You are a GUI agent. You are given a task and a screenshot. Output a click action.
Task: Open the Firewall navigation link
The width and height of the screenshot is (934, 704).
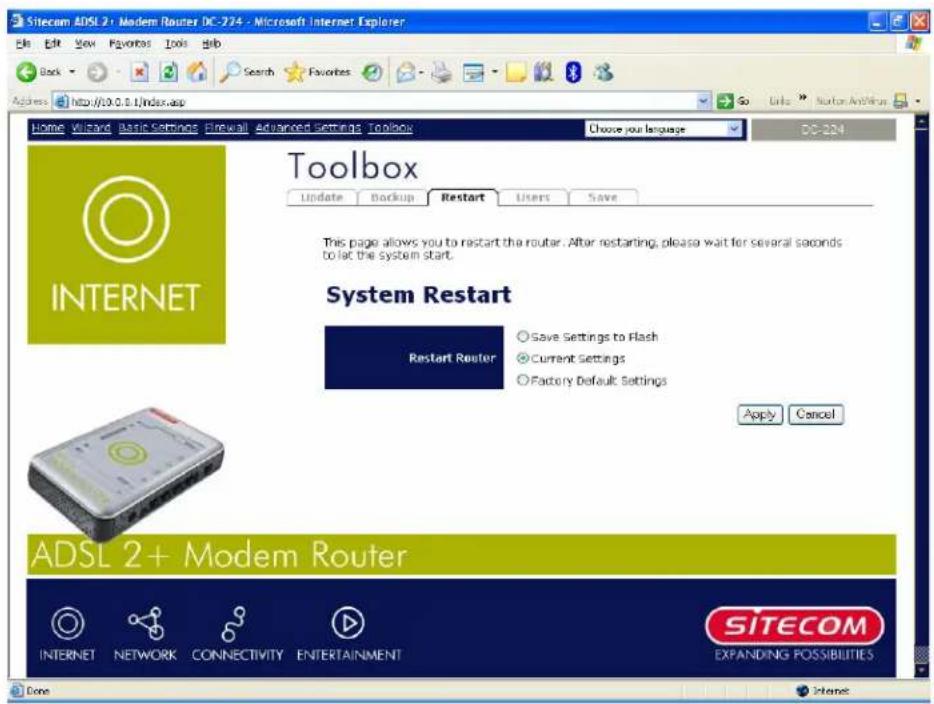tap(226, 127)
